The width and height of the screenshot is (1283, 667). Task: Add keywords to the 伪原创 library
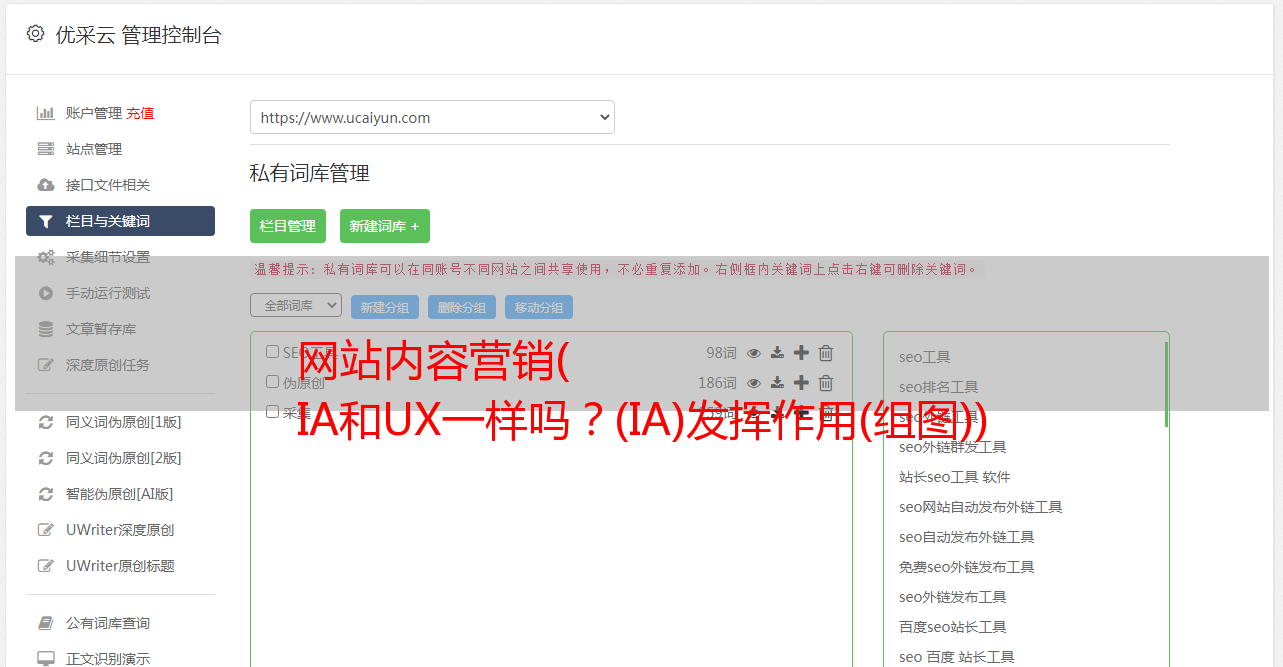click(801, 383)
